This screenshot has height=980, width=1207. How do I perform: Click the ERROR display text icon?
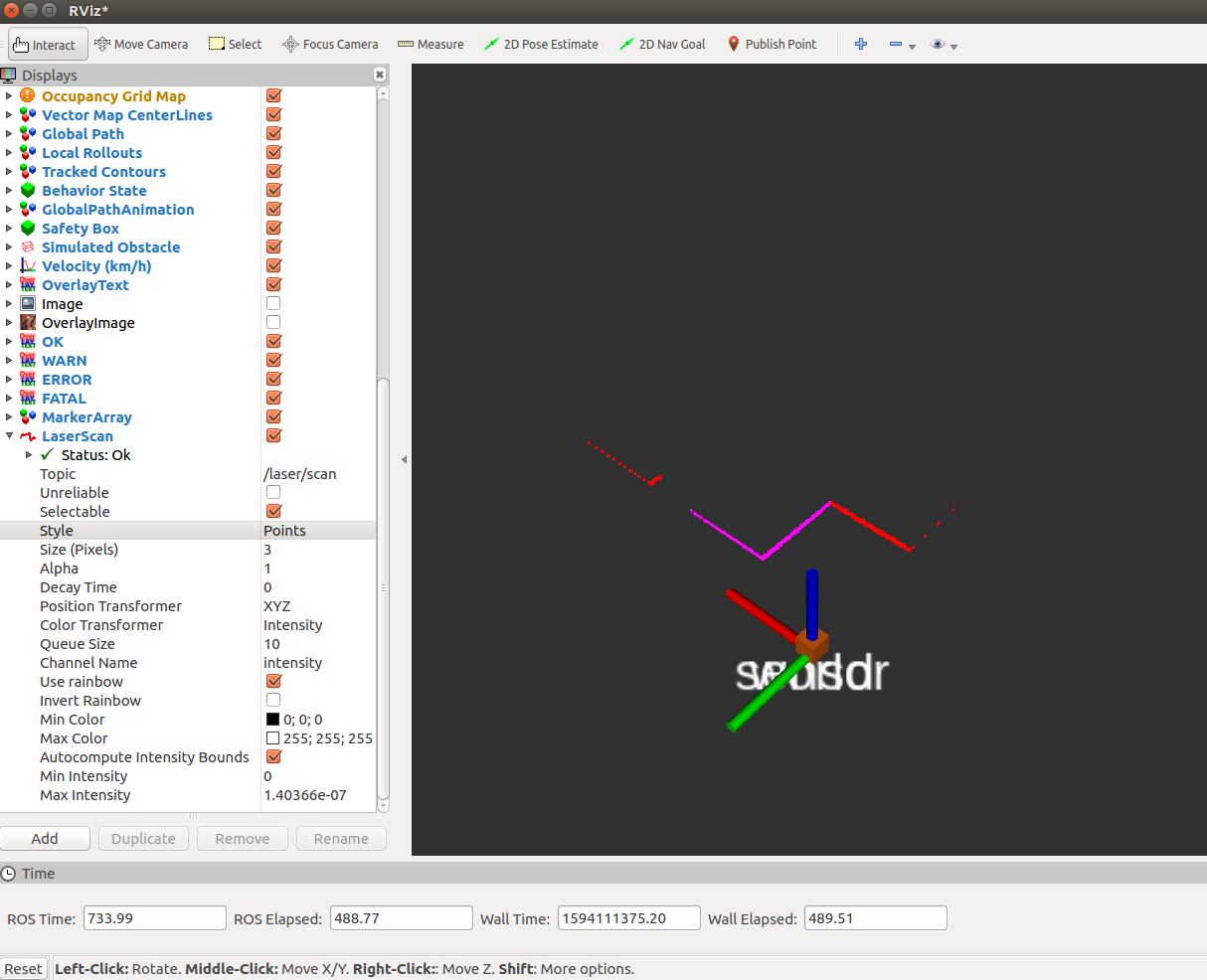pos(28,380)
